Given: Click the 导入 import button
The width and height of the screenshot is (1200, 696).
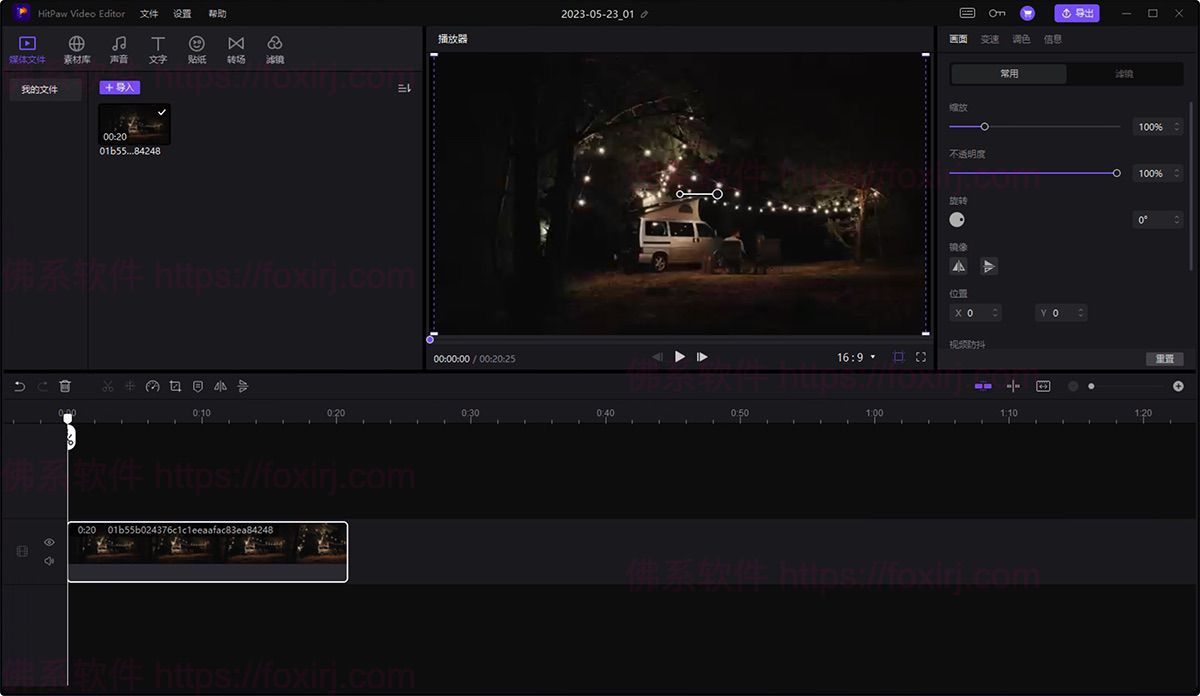Looking at the screenshot, I should pyautogui.click(x=120, y=88).
